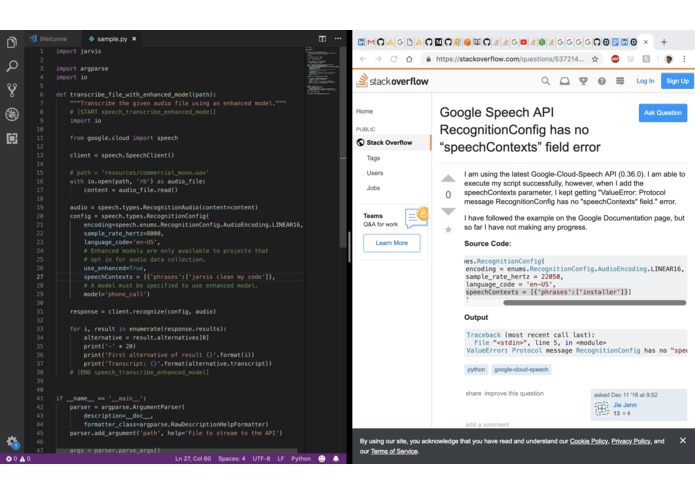Open the Stack Overflow inbox icon

564,81
